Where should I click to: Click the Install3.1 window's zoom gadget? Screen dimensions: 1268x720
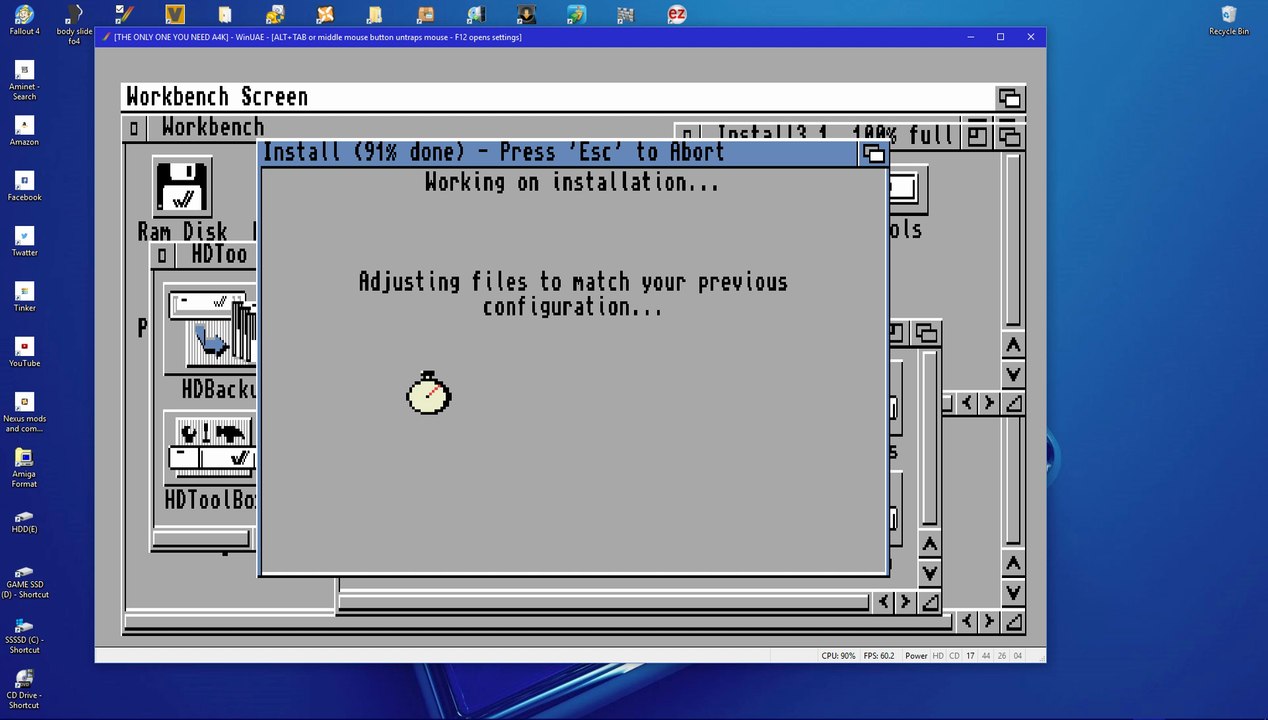(x=977, y=136)
